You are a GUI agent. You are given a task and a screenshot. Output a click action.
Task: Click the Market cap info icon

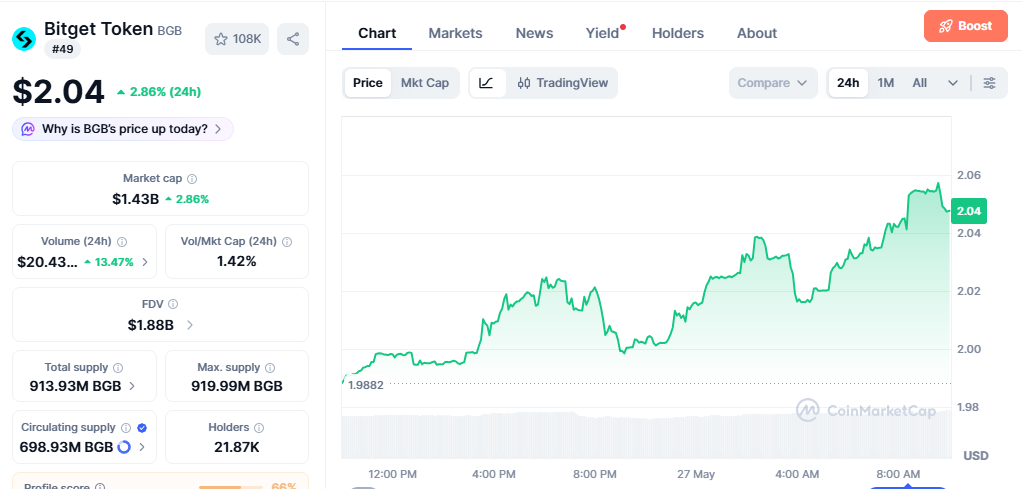[192, 179]
